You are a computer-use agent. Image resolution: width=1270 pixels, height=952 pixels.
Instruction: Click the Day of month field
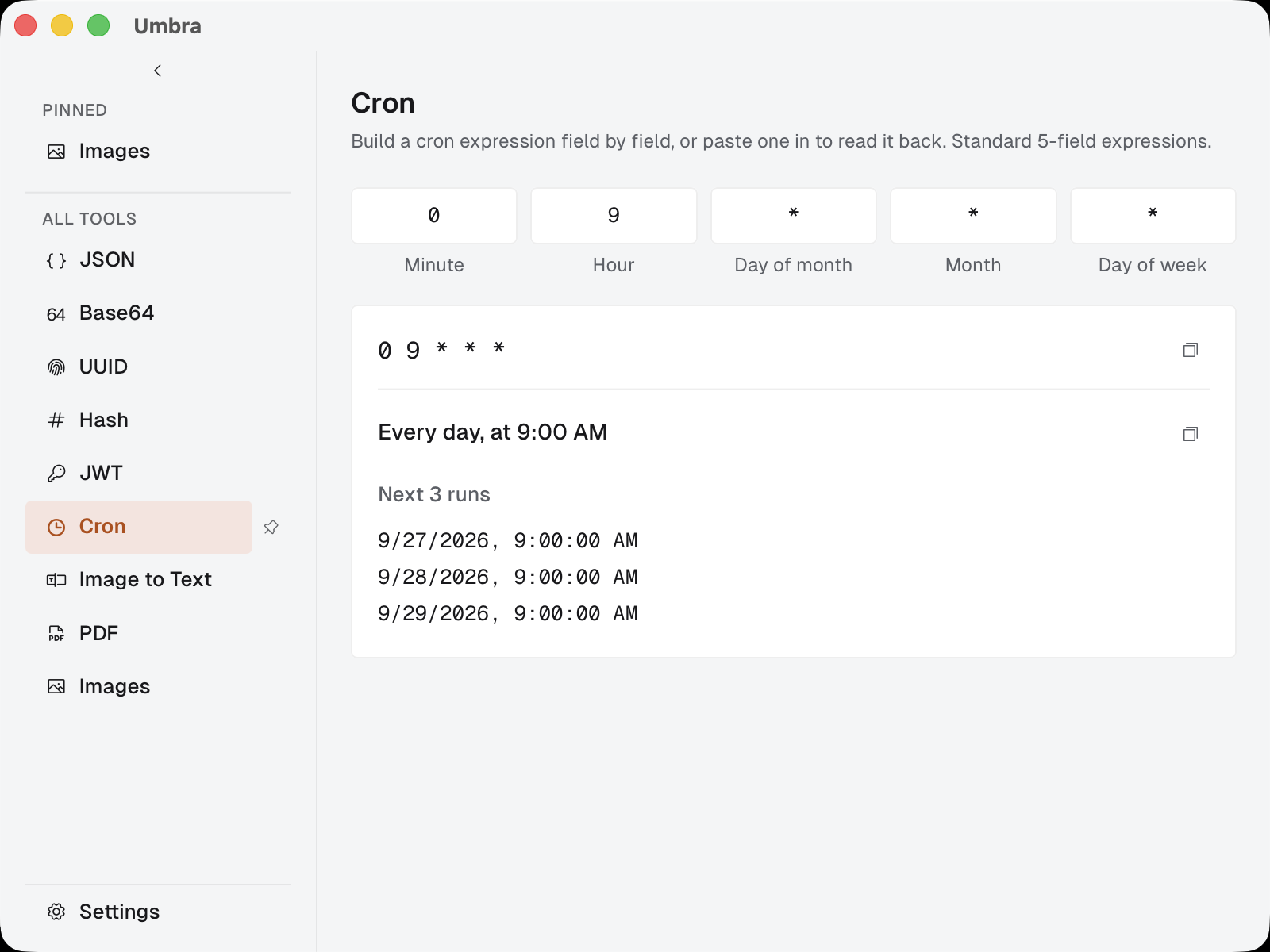pyautogui.click(x=794, y=216)
